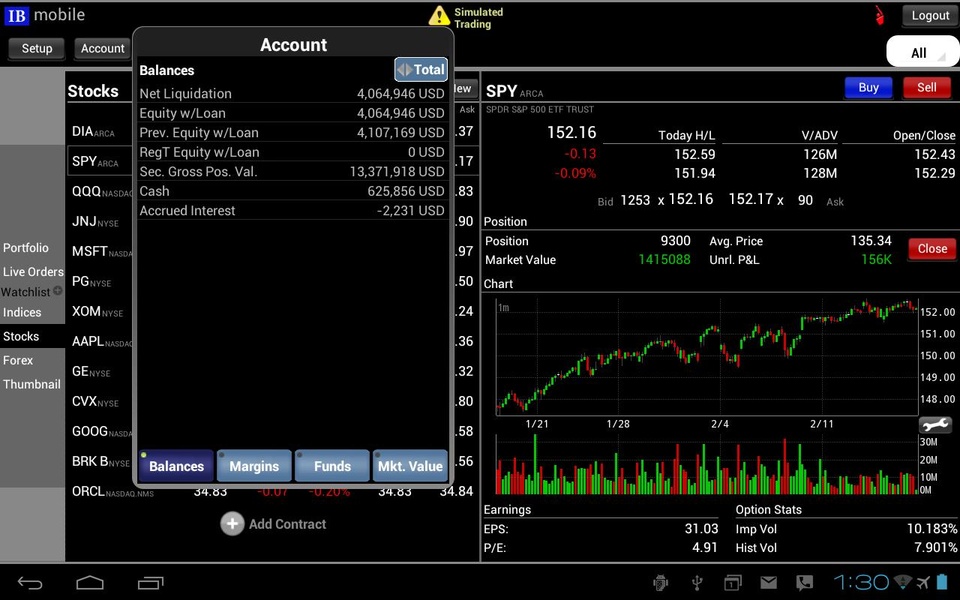
Task: Open Live Orders in the sidebar
Action: click(32, 271)
